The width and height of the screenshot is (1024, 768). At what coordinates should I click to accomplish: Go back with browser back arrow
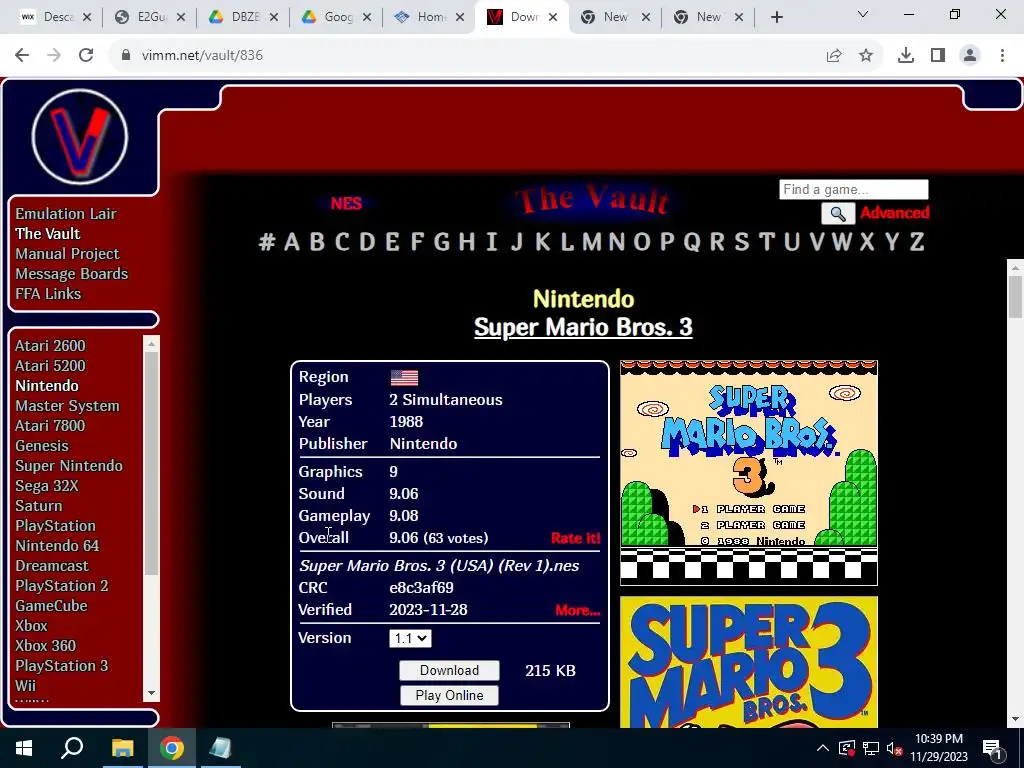coord(22,56)
